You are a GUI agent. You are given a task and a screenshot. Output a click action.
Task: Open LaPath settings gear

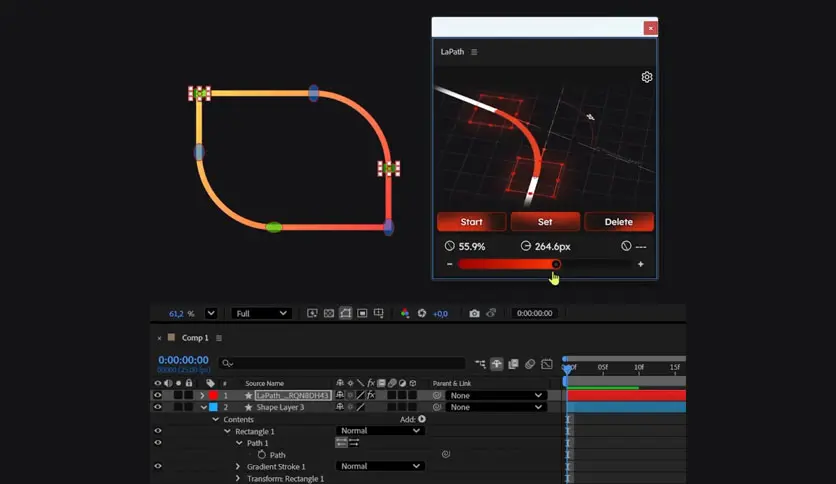coord(647,77)
